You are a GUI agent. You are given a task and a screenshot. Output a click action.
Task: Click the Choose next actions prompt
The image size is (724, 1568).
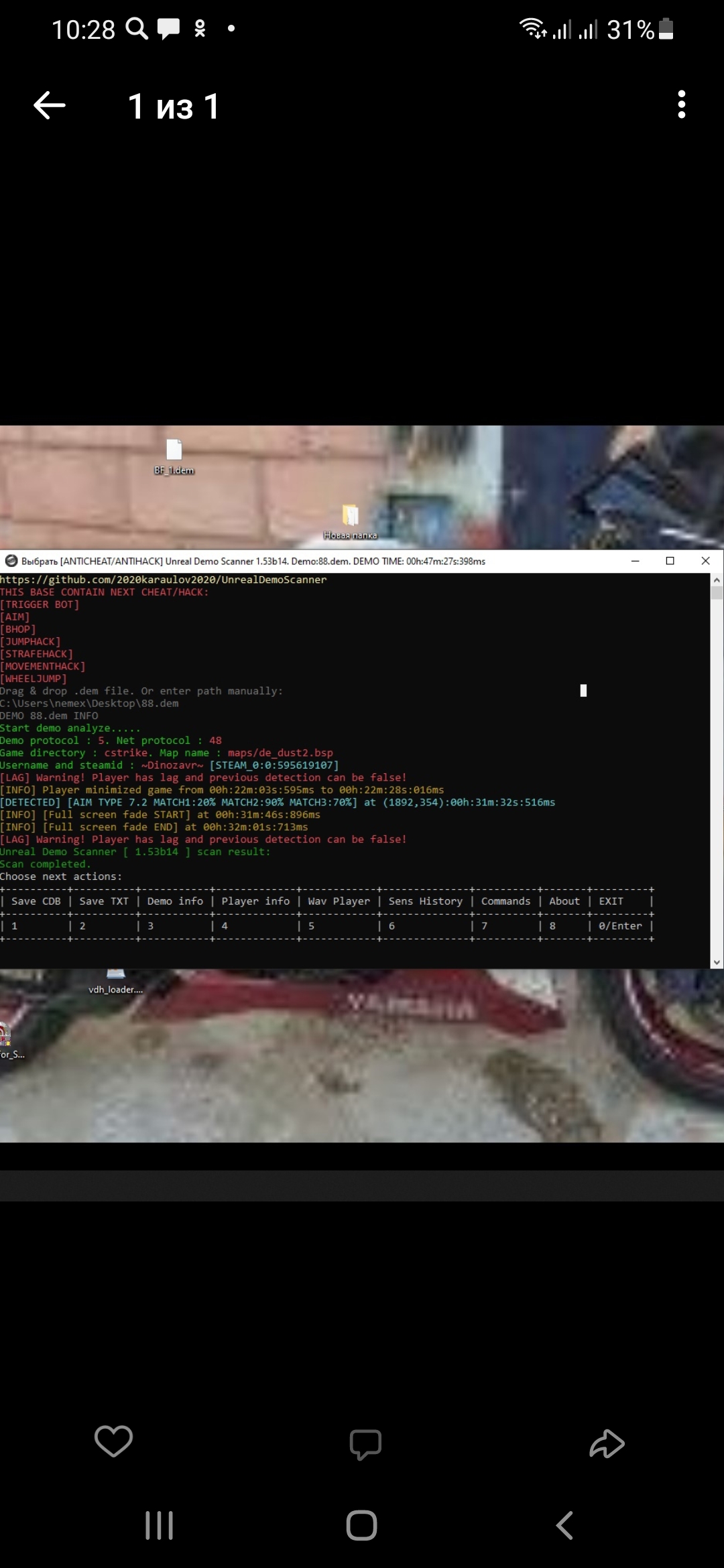coord(61,876)
